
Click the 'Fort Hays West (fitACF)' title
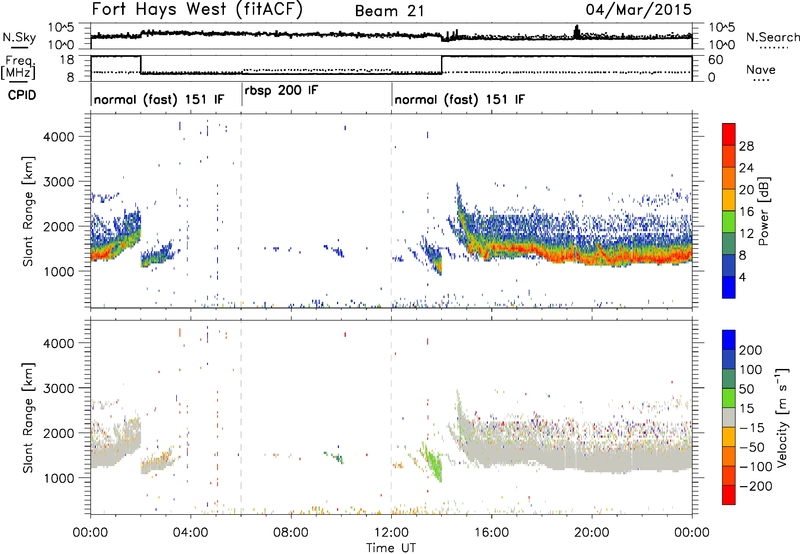point(197,10)
